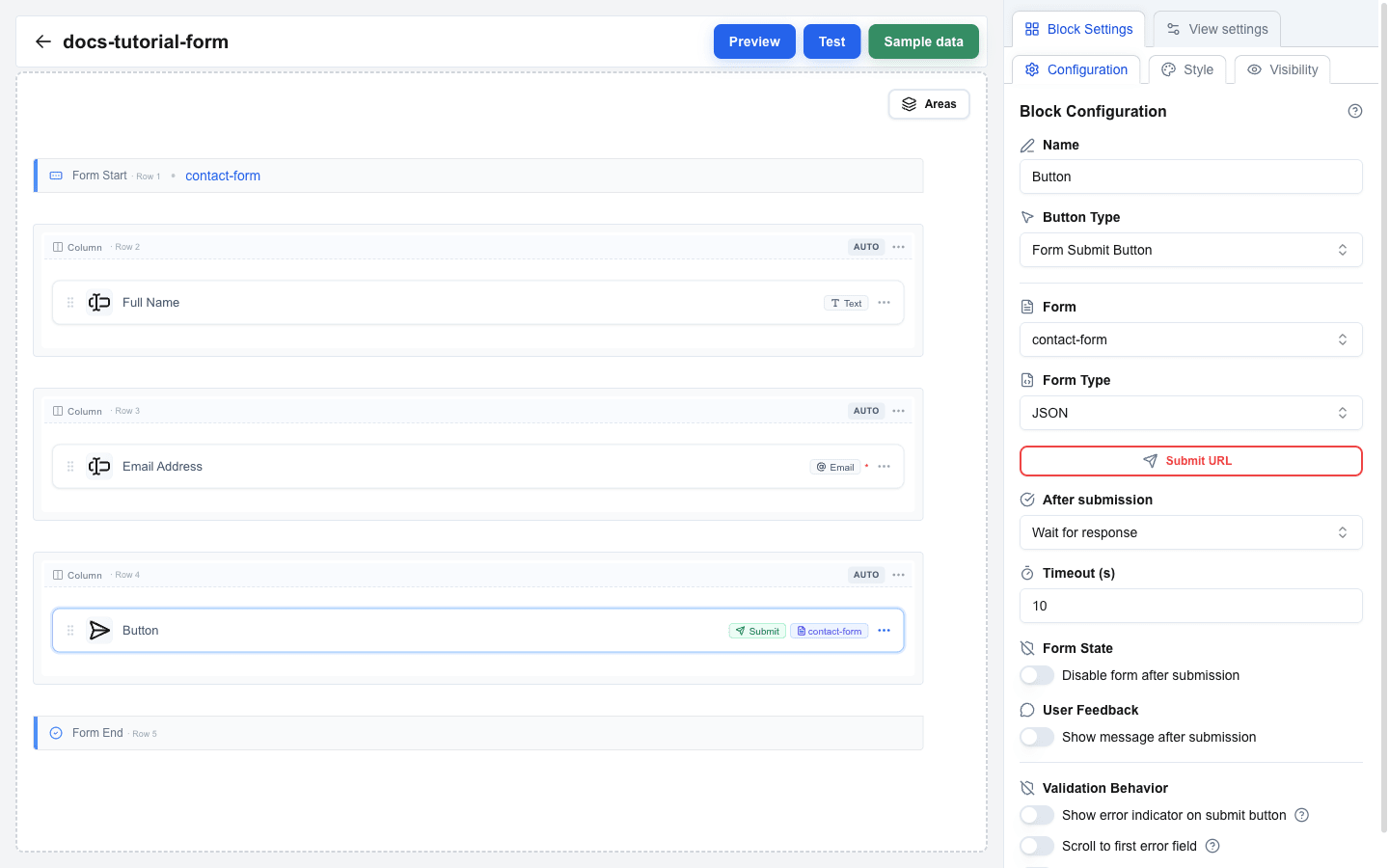Toggle Scroll to first error field
The height and width of the screenshot is (868, 1389).
[1037, 846]
